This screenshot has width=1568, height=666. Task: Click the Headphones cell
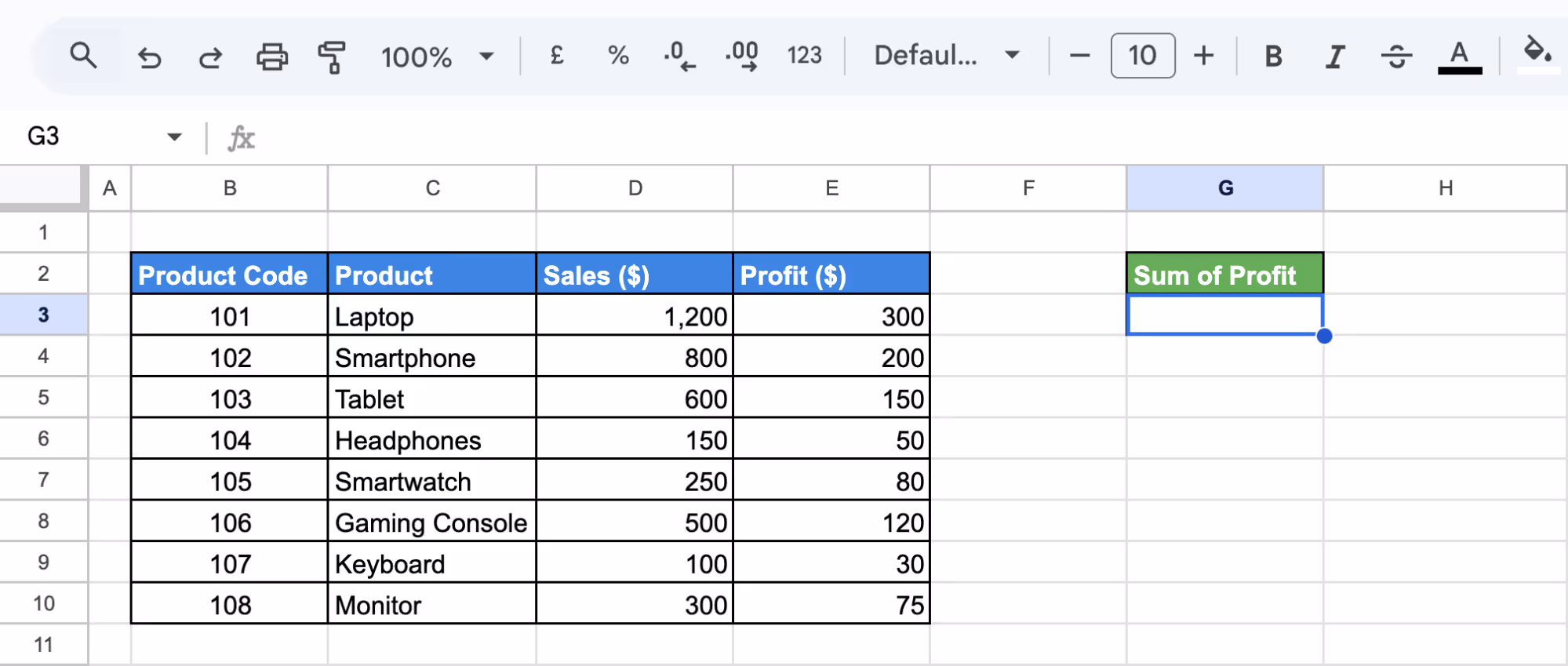coord(432,439)
